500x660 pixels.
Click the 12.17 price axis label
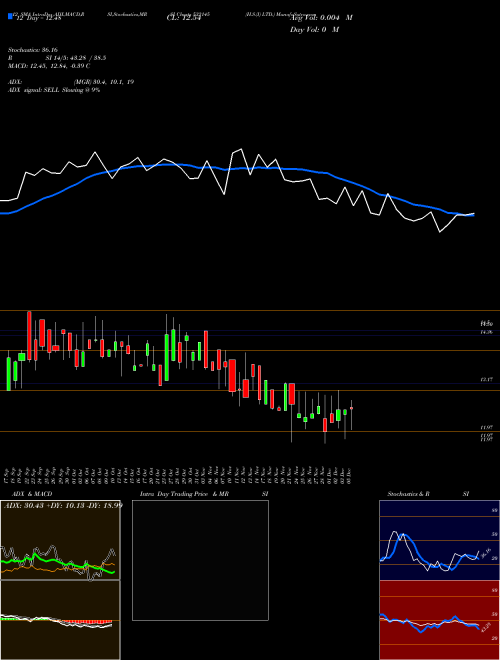click(487, 380)
